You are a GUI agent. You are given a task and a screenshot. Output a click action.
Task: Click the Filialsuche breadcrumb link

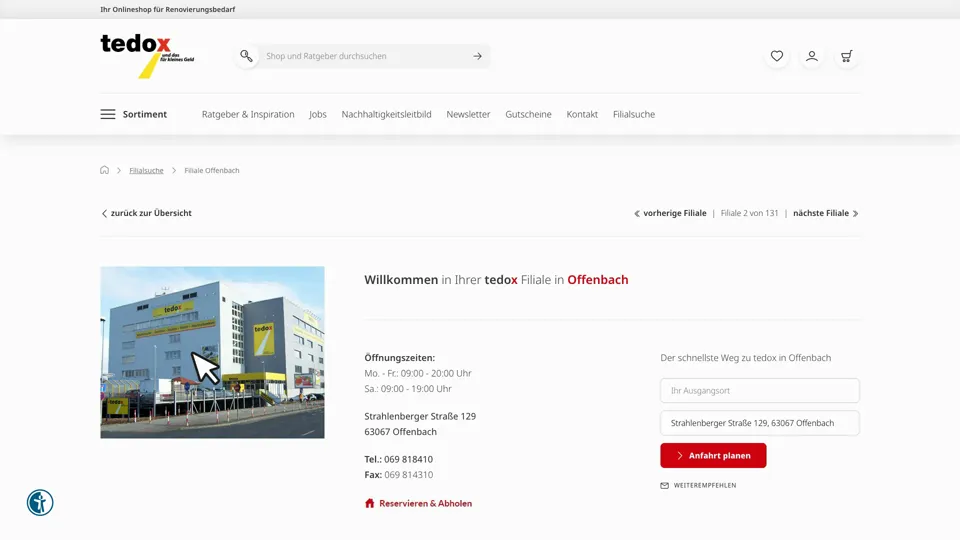pyautogui.click(x=146, y=170)
